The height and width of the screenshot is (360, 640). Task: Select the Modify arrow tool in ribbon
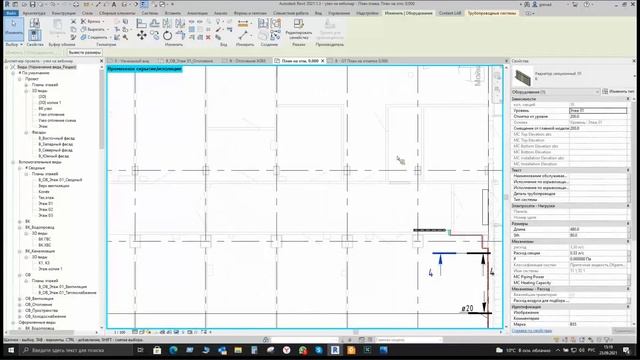[14, 29]
